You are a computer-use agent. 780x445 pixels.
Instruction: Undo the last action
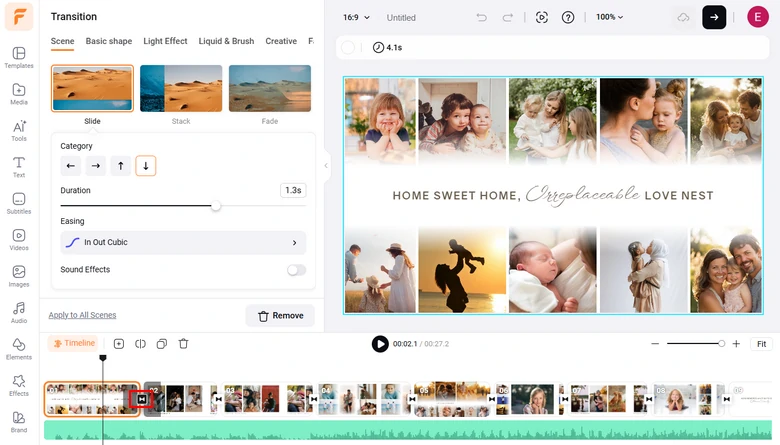(x=482, y=17)
